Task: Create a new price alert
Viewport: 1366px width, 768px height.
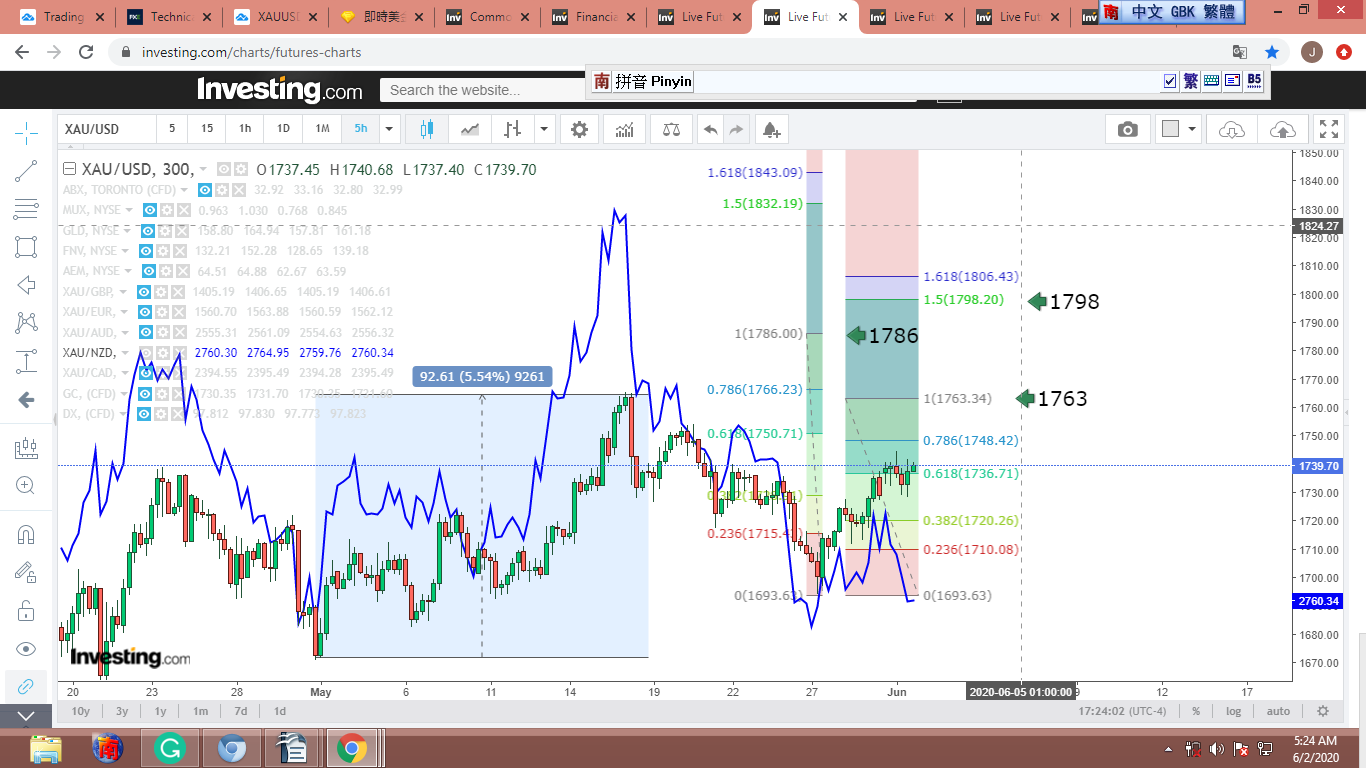Action: click(x=771, y=129)
